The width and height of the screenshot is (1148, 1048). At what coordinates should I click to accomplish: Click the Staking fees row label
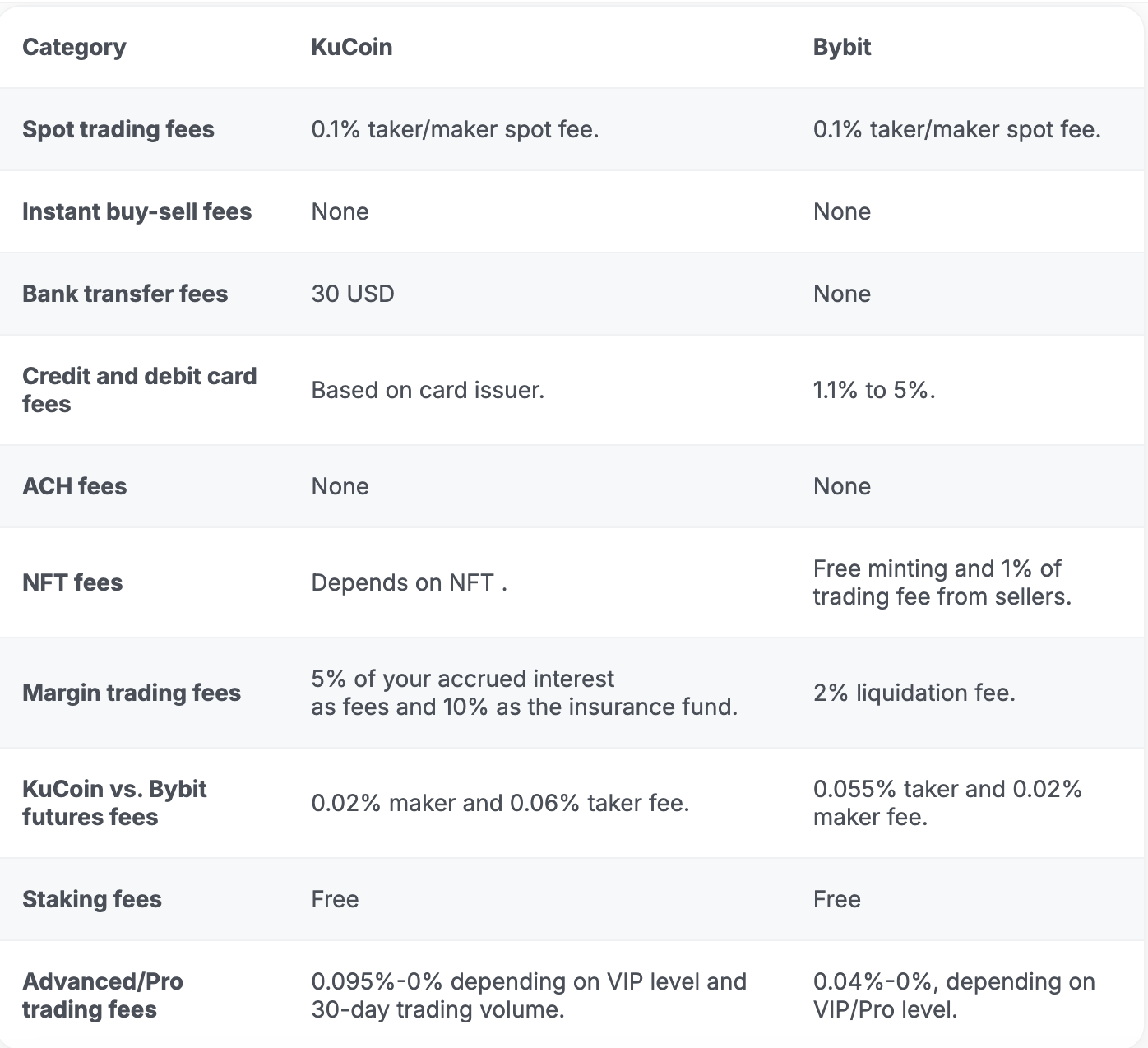point(92,899)
